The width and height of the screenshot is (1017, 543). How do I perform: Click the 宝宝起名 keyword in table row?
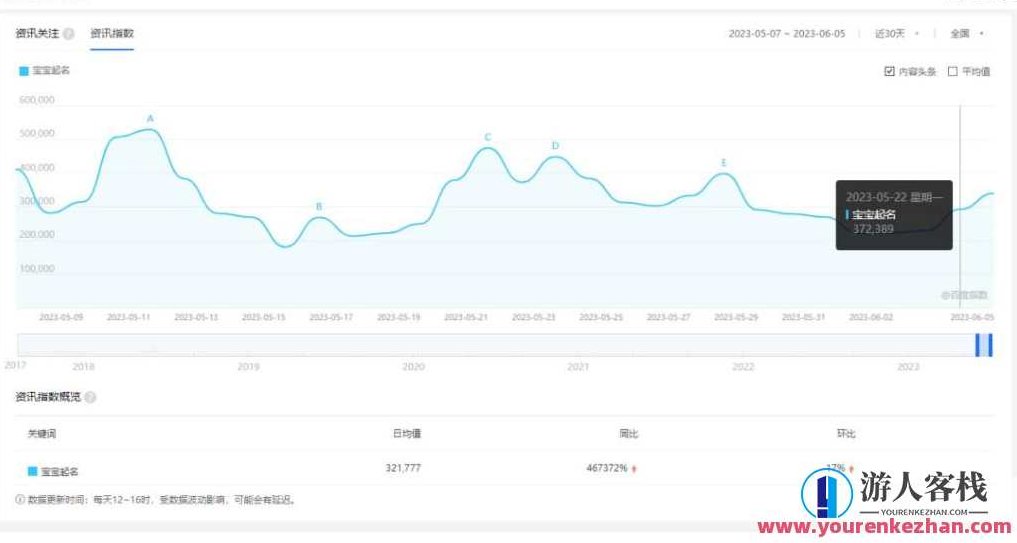click(60, 472)
